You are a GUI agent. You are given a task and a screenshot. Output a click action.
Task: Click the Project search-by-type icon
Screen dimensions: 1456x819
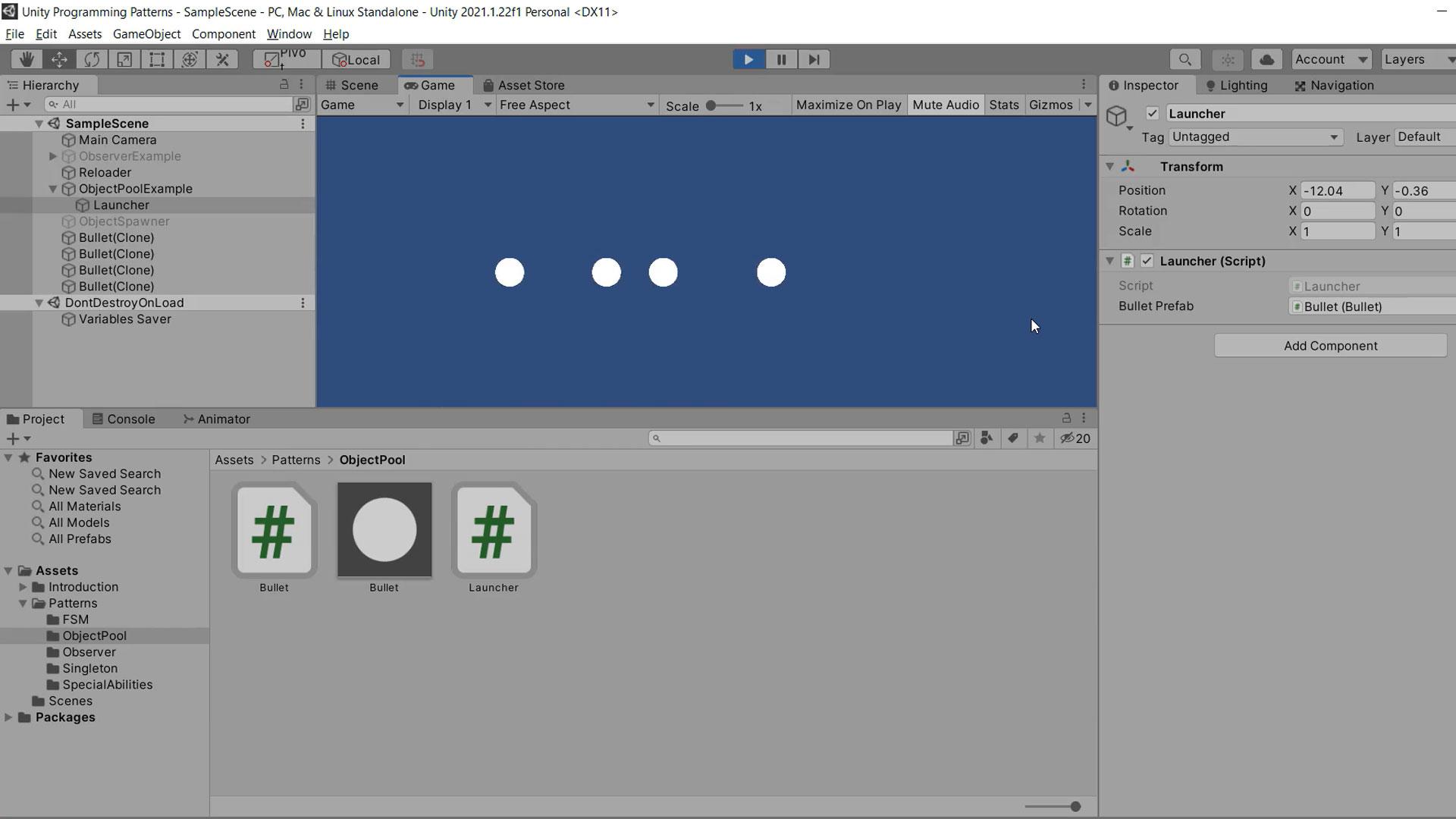[x=986, y=438]
